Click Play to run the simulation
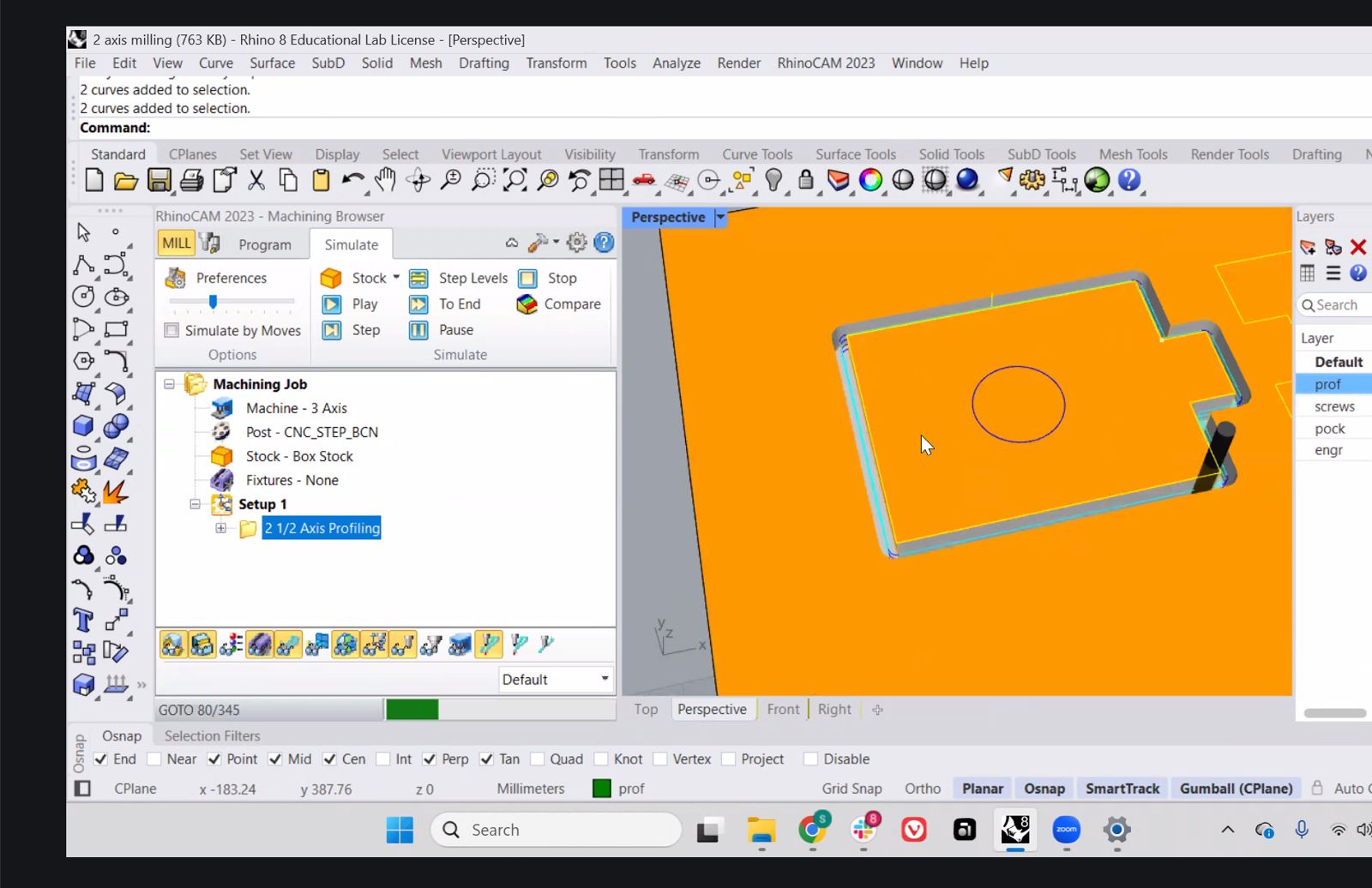 pos(350,304)
